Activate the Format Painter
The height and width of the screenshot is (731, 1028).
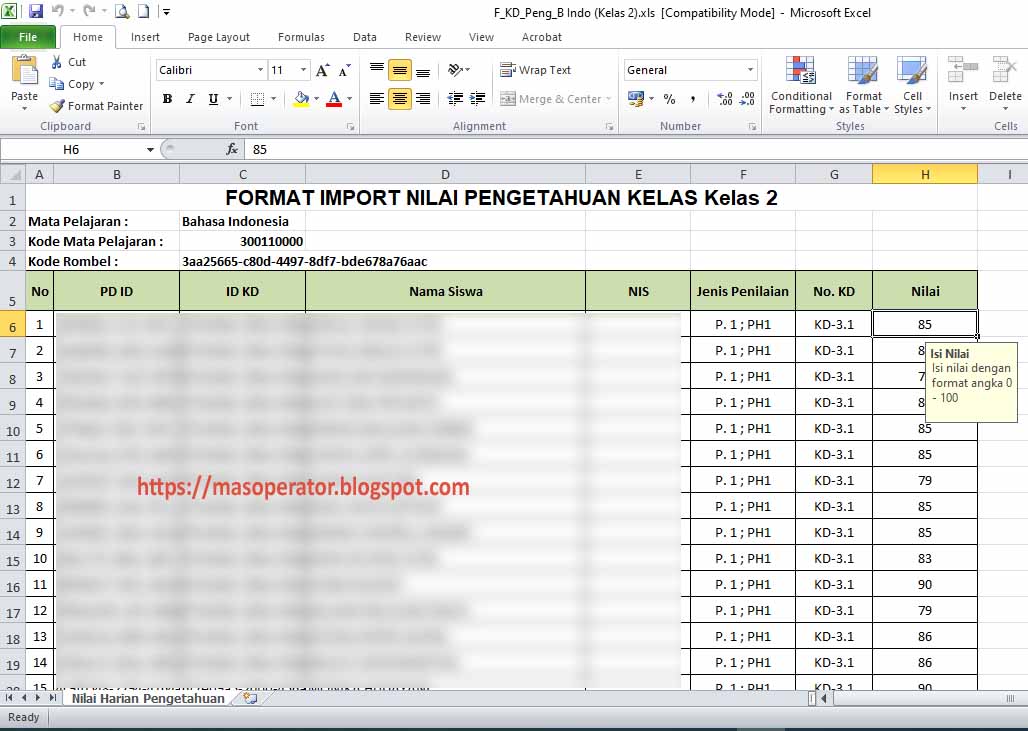pyautogui.click(x=96, y=105)
